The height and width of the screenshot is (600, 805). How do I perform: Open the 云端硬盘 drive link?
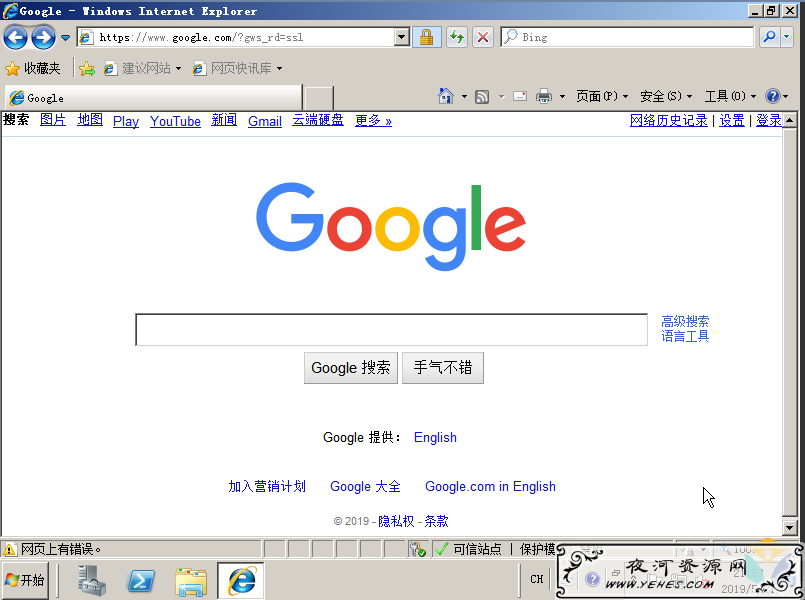[318, 120]
